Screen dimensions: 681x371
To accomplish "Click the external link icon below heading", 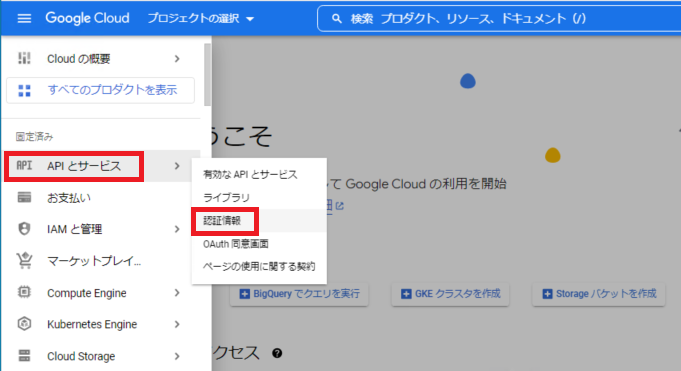I will (340, 206).
